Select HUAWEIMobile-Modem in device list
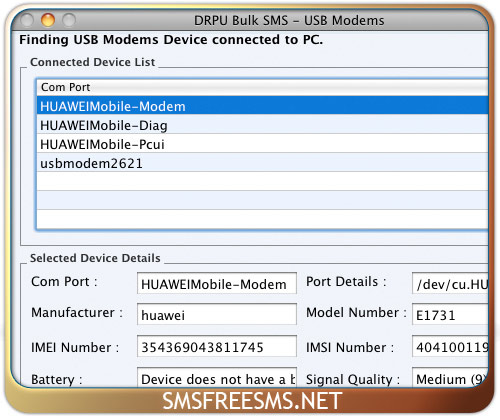Screen dimensions: 500x420 [x=262, y=106]
